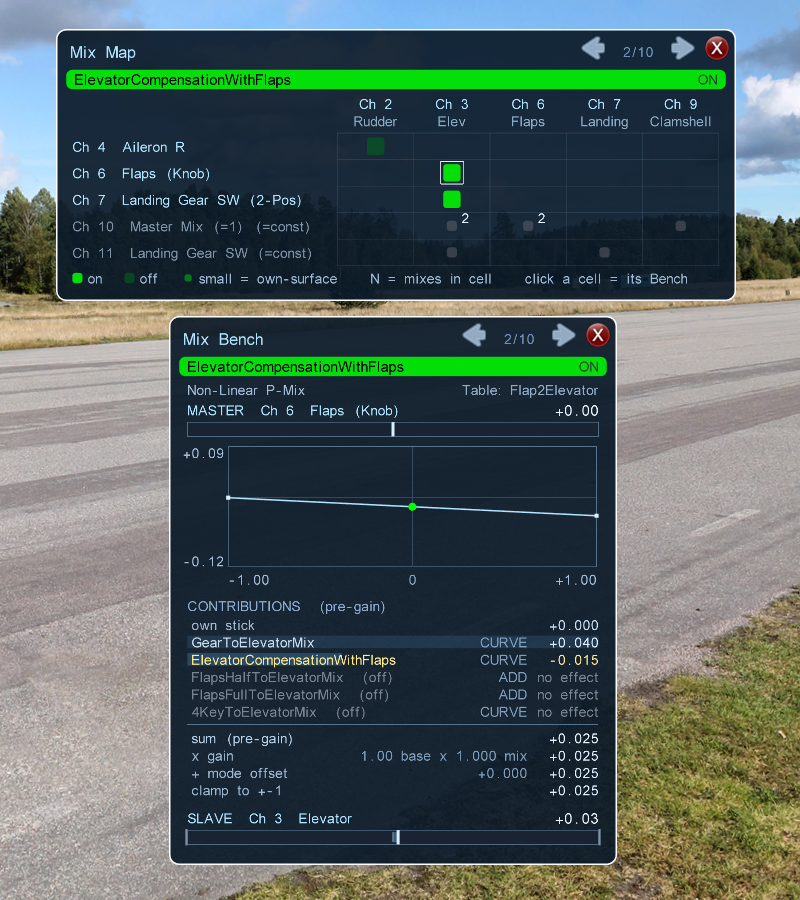Click the Table: Flap2Elevator label

coord(530,390)
